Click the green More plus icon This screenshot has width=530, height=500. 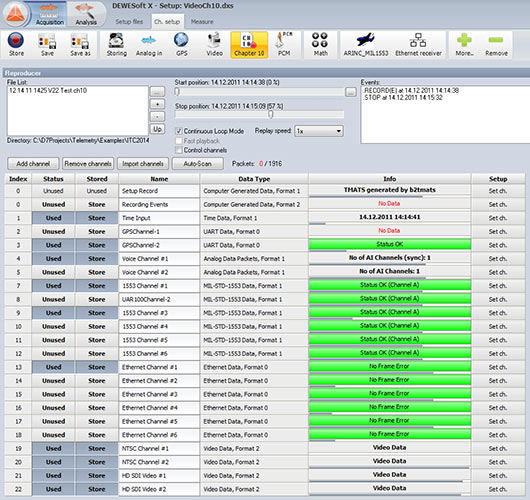click(464, 44)
